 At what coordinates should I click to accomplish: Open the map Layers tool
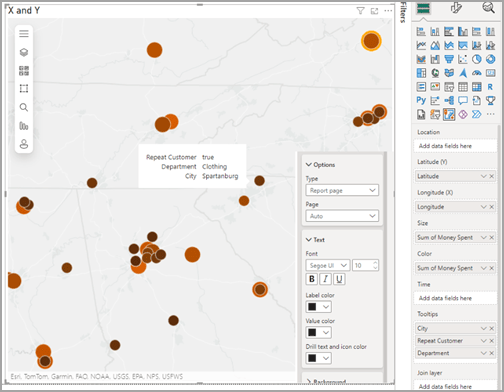point(24,52)
